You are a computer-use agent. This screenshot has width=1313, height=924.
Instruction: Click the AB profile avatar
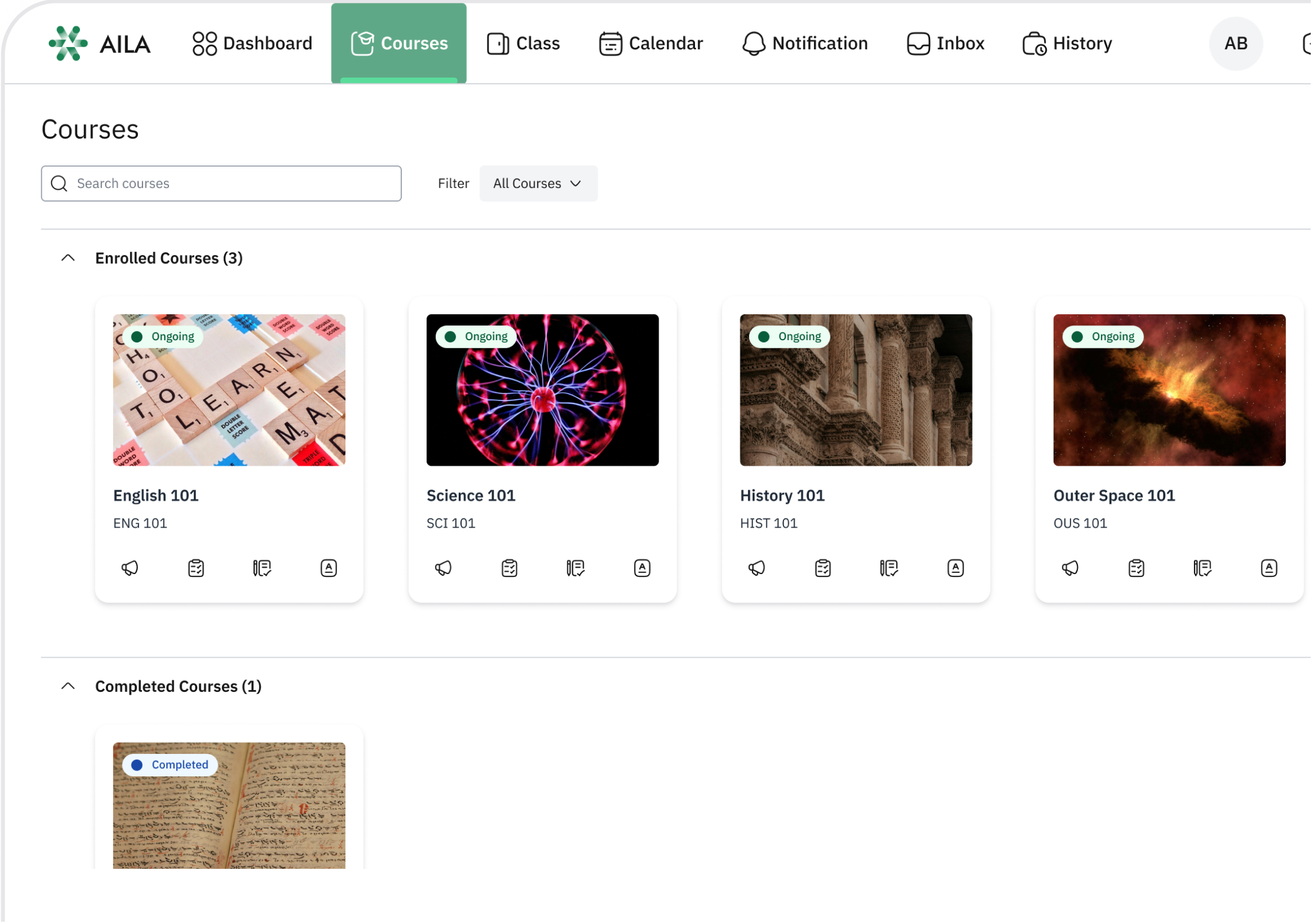pos(1235,44)
